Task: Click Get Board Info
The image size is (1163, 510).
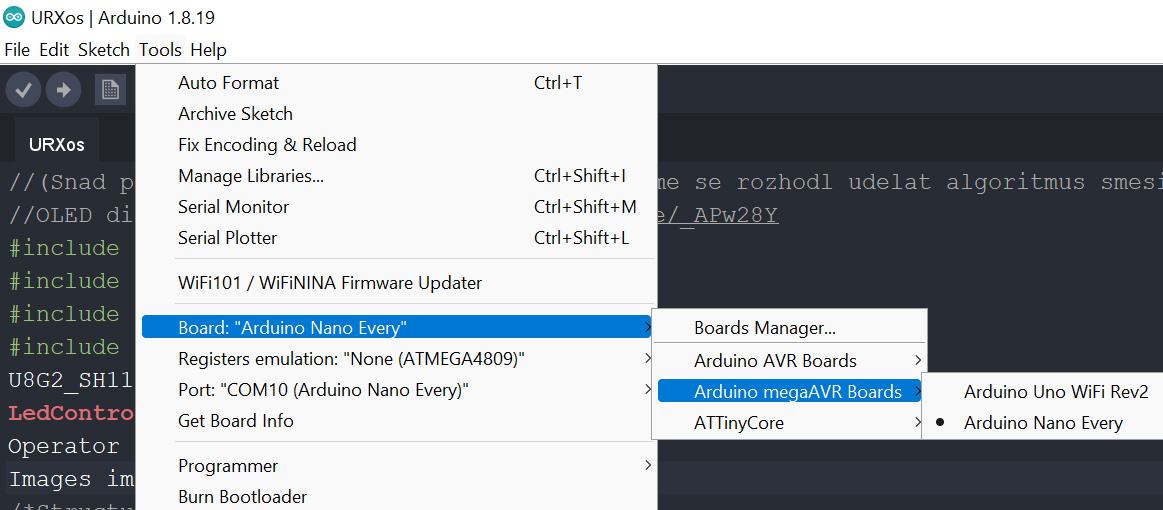Action: click(235, 421)
